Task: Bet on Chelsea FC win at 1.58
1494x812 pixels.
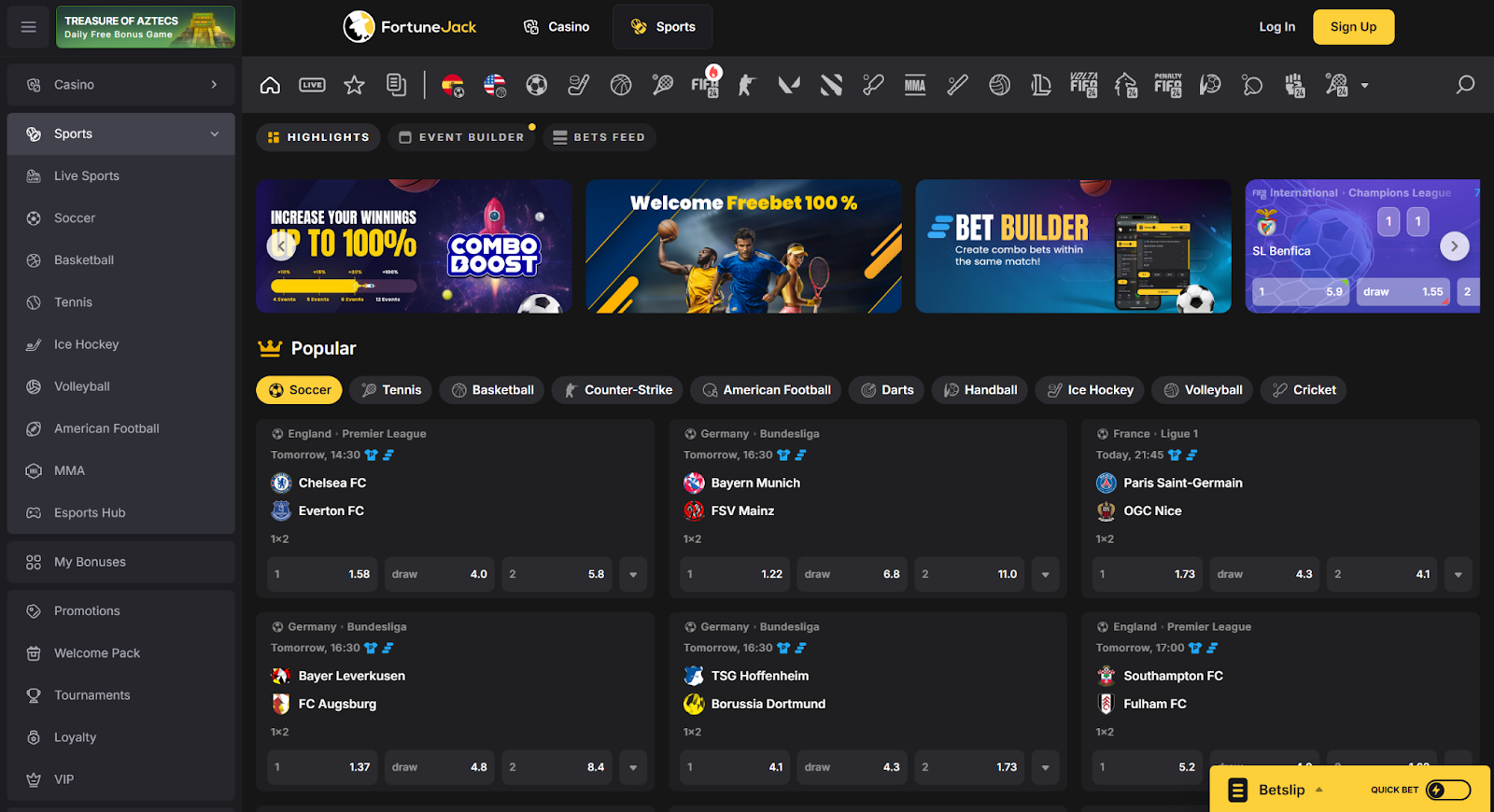Action: (322, 574)
